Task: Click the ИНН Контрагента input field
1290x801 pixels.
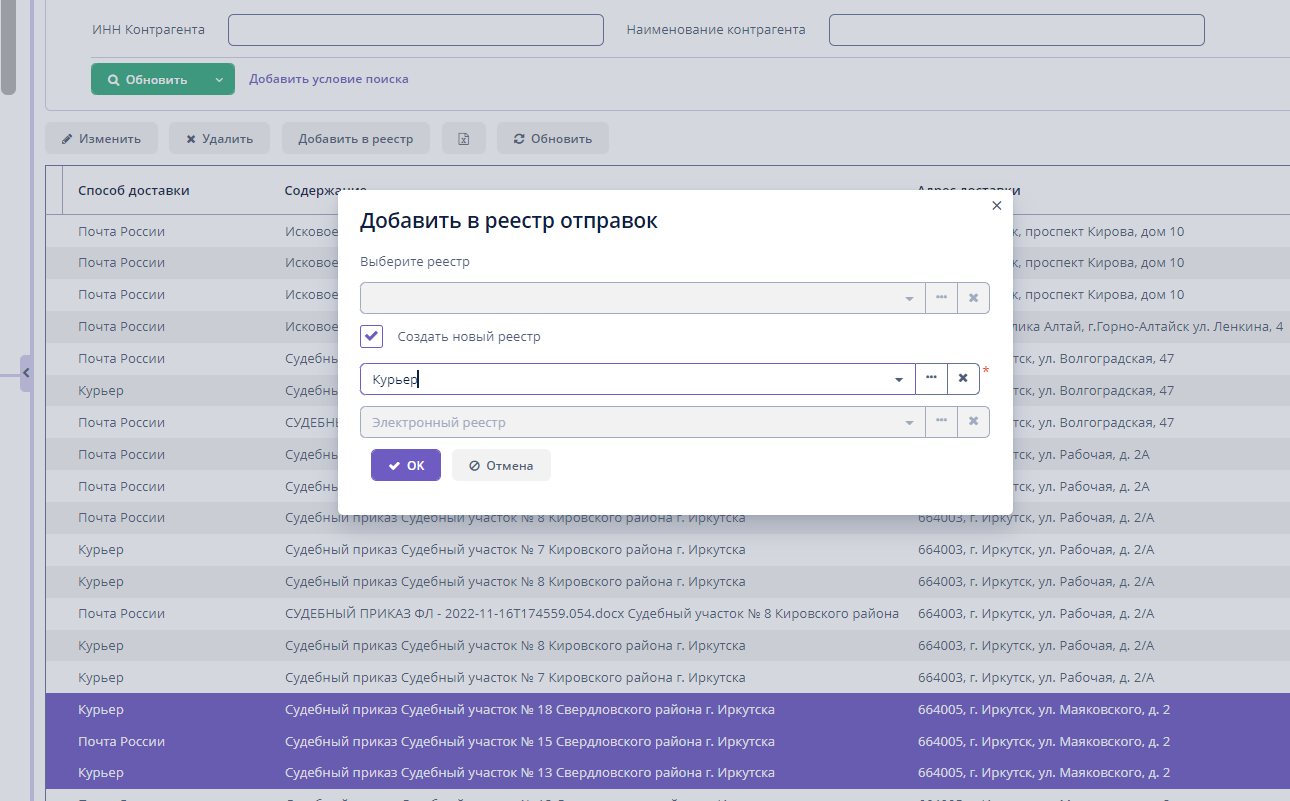Action: point(415,30)
